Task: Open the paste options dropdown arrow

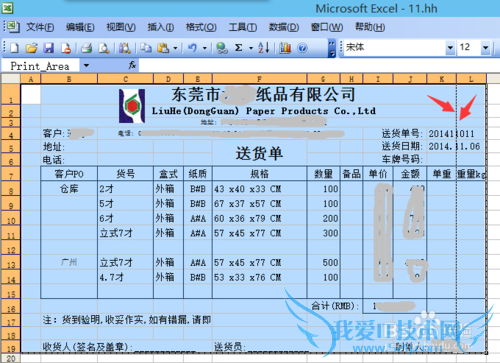Action: [175, 48]
